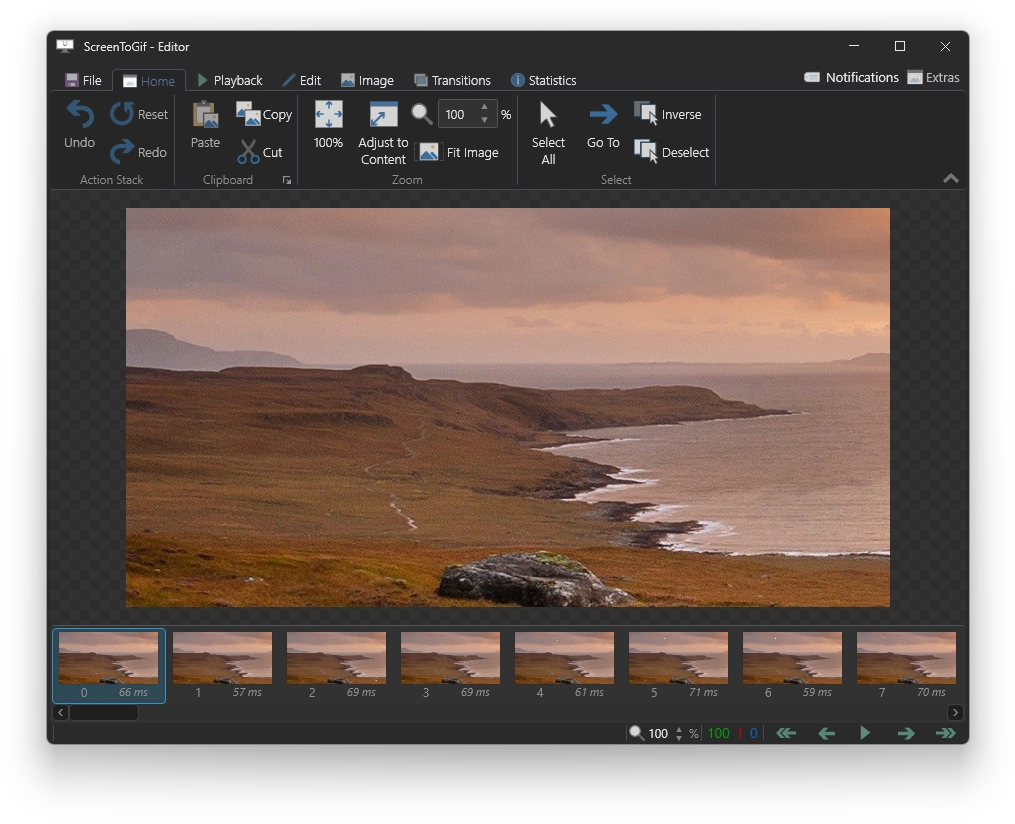
Task: Open the Go To frame option
Action: pyautogui.click(x=603, y=125)
